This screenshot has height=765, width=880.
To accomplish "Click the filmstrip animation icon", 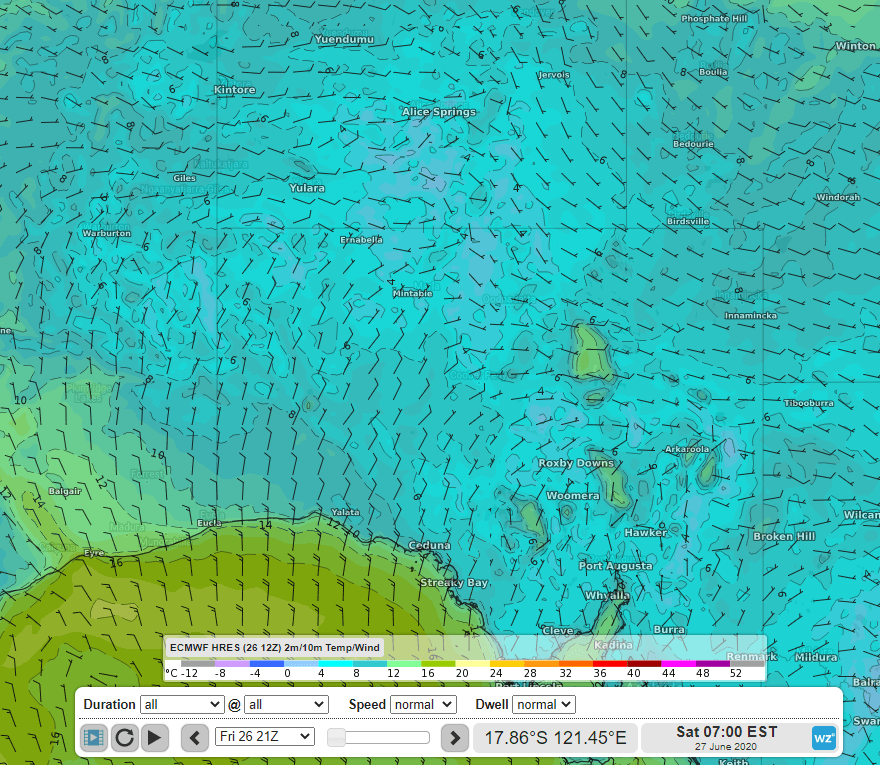I will (94, 738).
